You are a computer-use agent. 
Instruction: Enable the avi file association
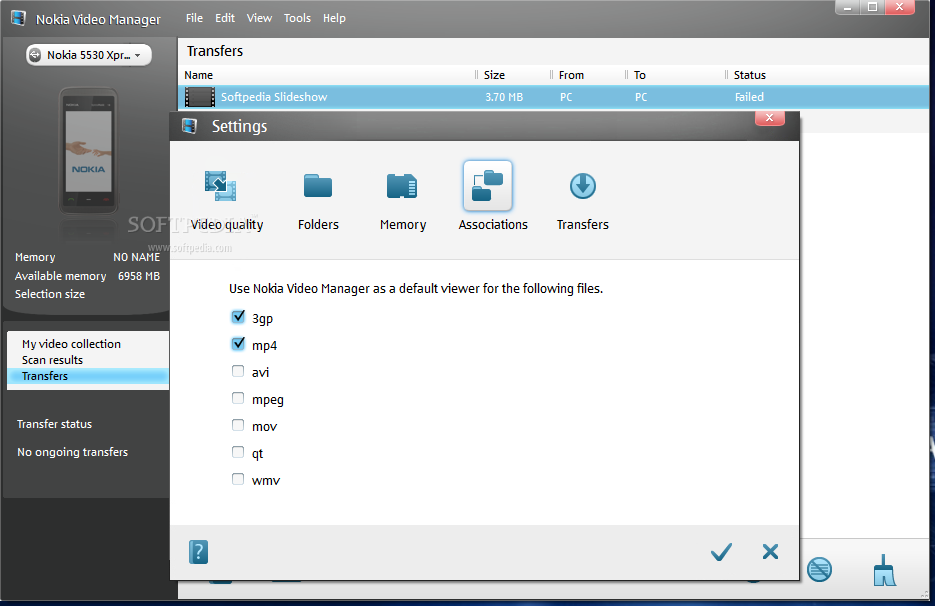click(238, 371)
